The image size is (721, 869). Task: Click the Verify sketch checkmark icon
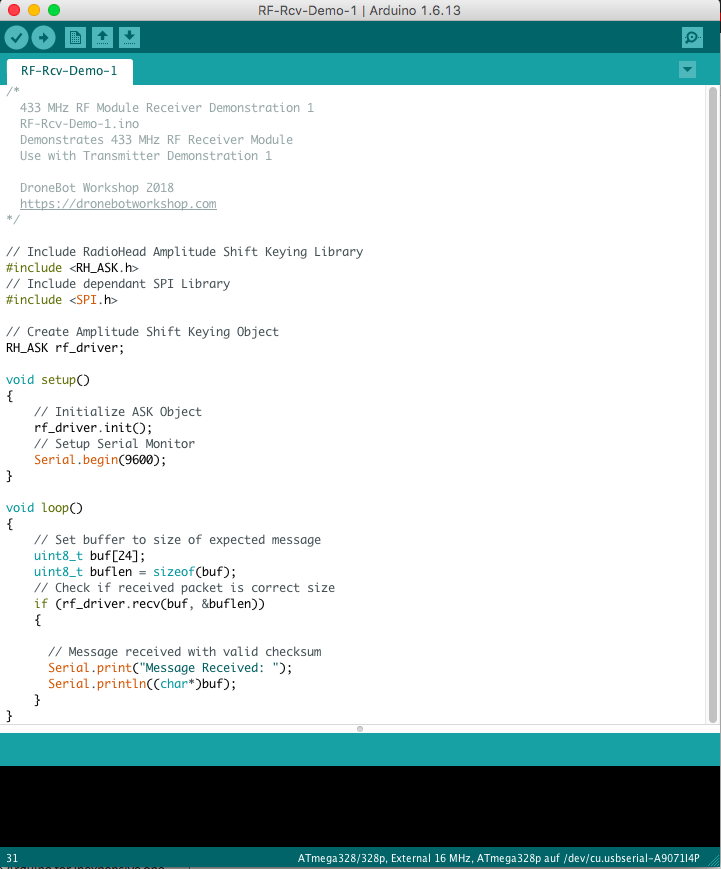coord(17,38)
